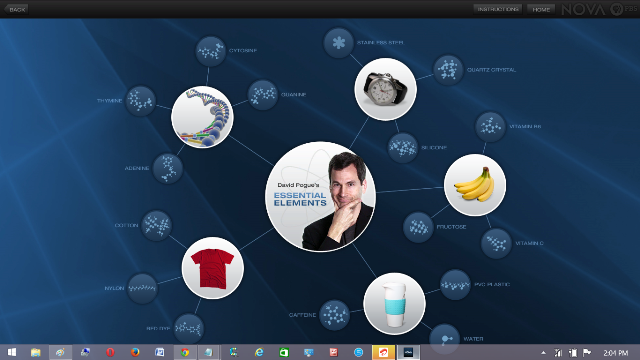
Task: Open the Caffeine molecule bubble
Action: point(335,315)
